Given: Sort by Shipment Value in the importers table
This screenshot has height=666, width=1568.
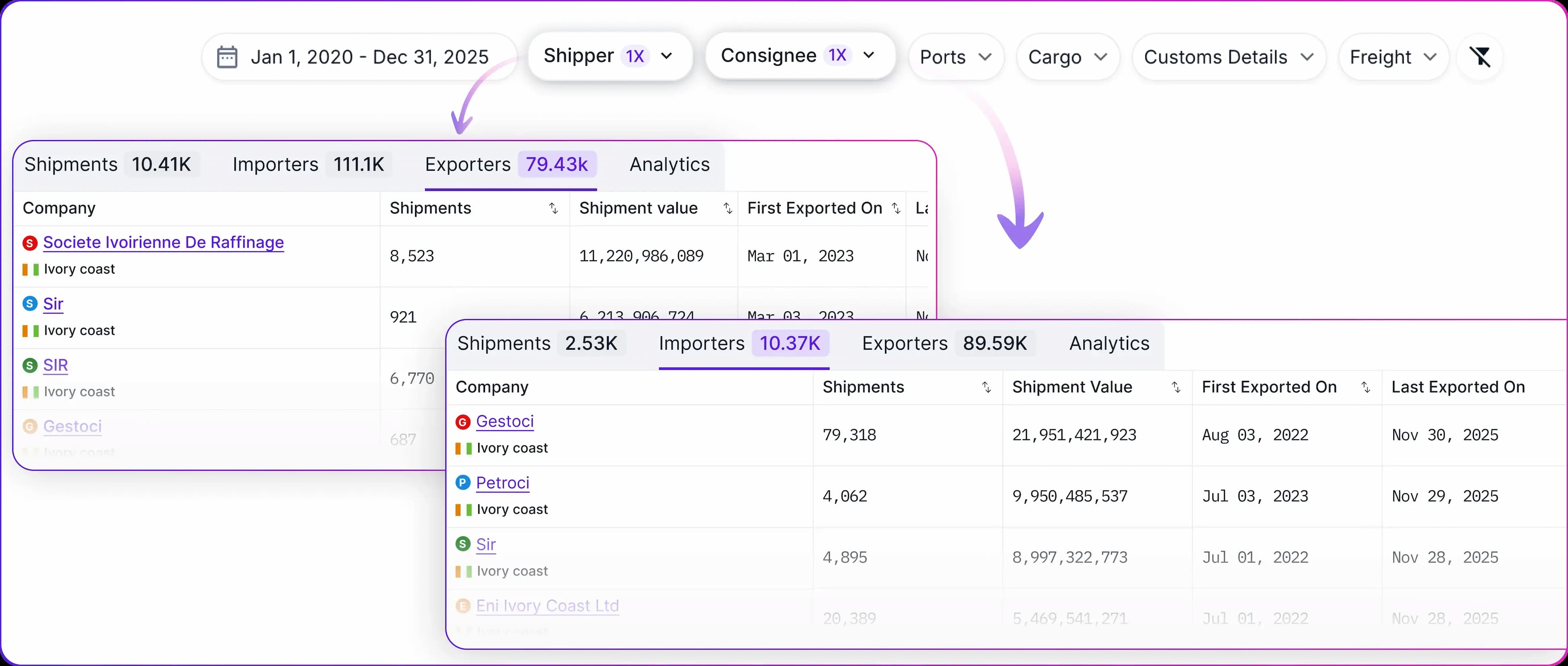Looking at the screenshot, I should tap(1176, 387).
